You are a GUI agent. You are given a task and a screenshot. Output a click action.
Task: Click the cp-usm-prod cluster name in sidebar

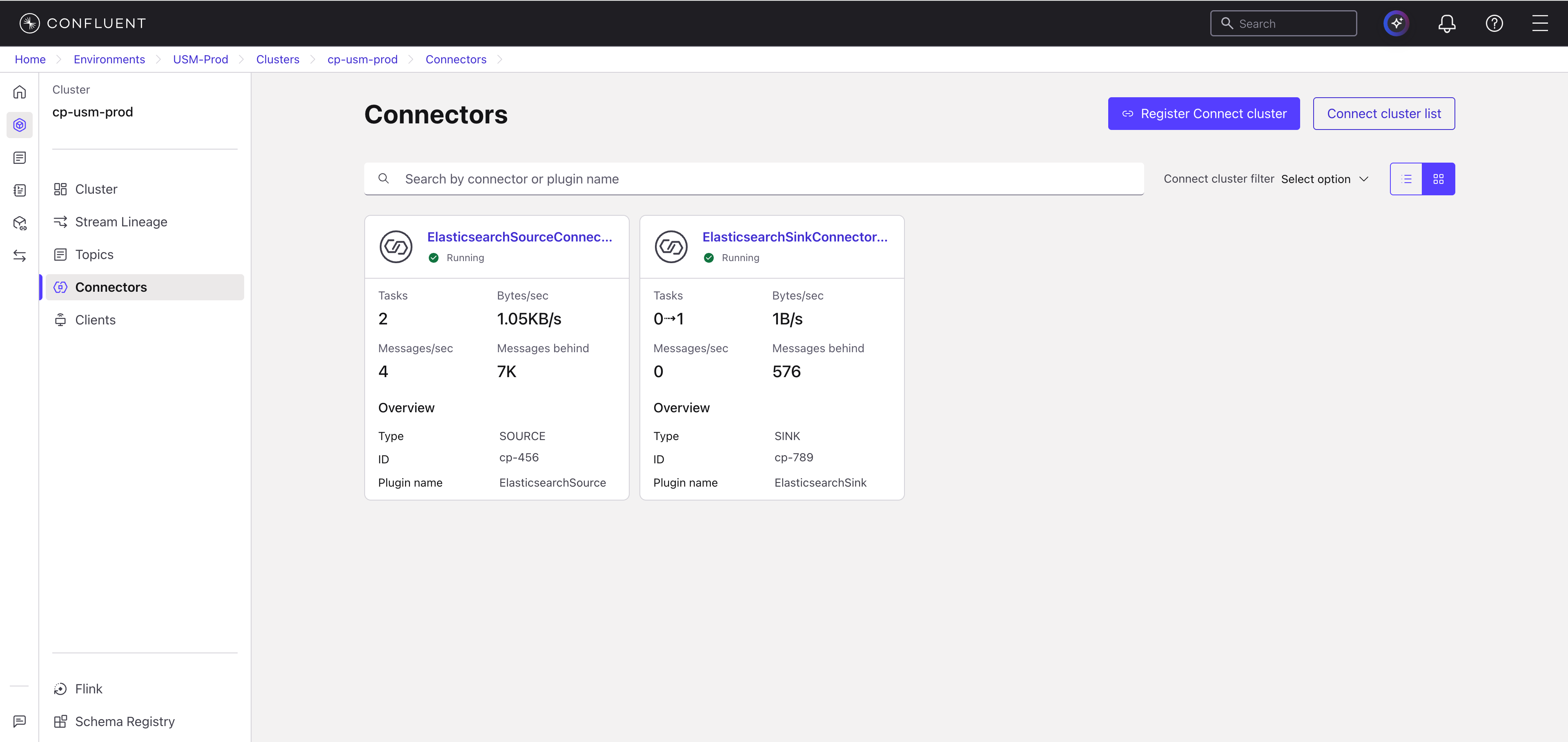click(93, 112)
